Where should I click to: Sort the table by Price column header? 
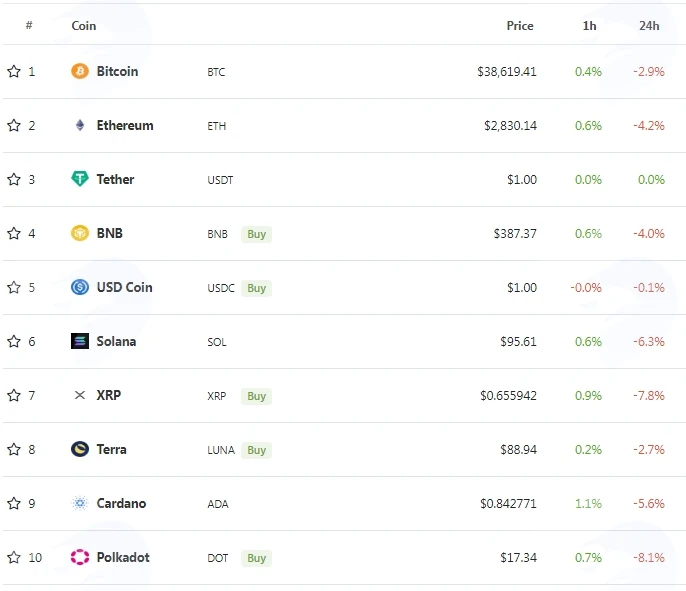pos(520,25)
